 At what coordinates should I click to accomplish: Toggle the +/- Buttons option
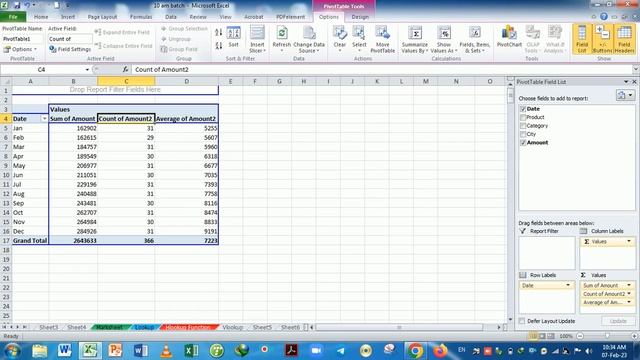tap(602, 39)
